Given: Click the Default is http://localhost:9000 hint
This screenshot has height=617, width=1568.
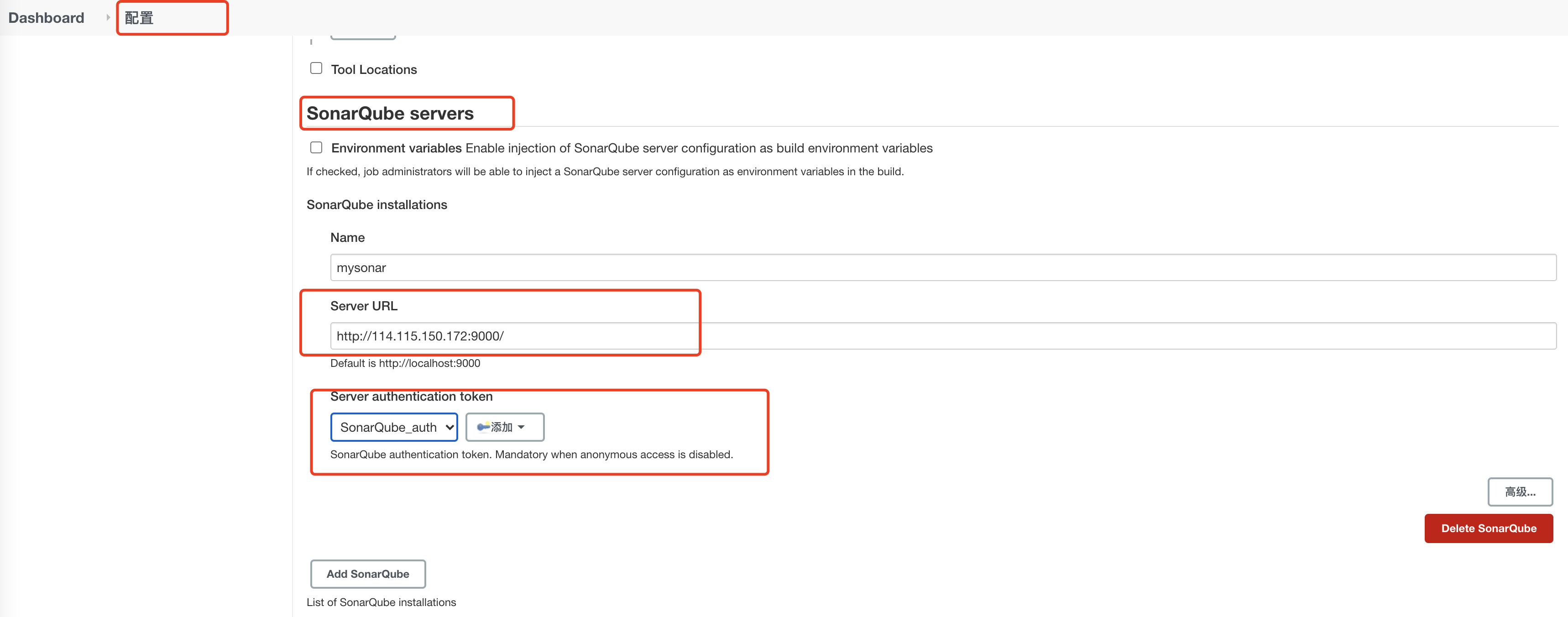Looking at the screenshot, I should (405, 363).
